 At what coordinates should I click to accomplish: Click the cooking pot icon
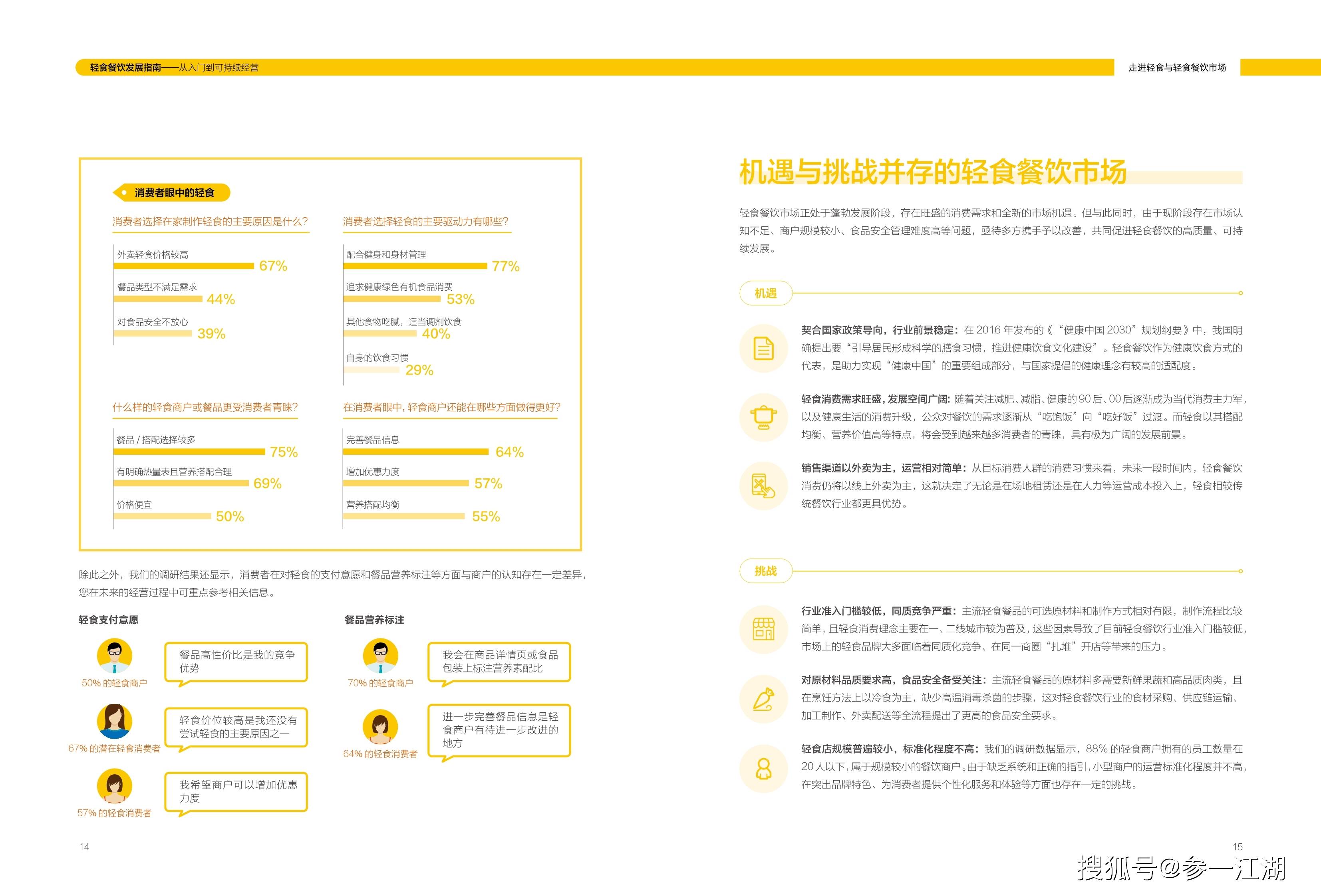763,417
